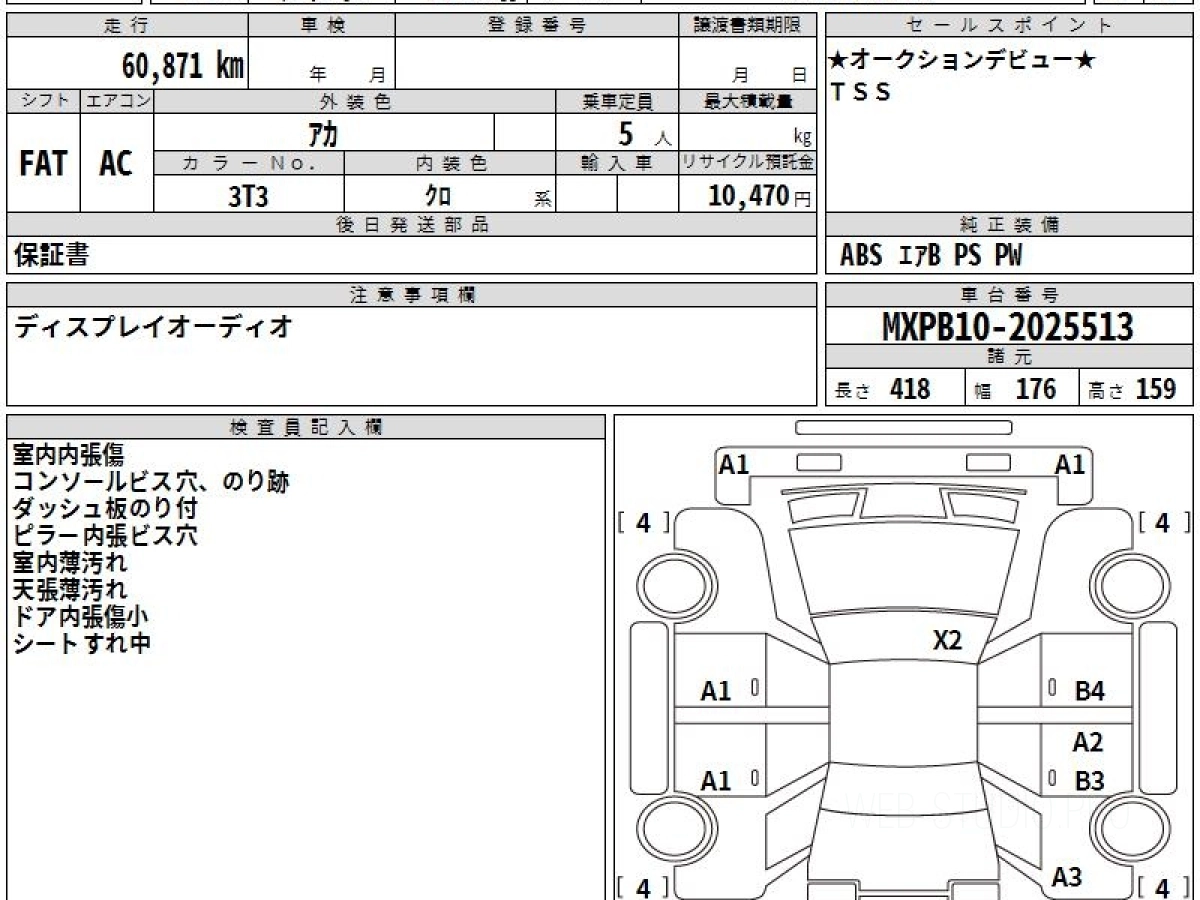Click the A3 mark on the rear fender
The height and width of the screenshot is (900, 1200).
tap(1067, 877)
